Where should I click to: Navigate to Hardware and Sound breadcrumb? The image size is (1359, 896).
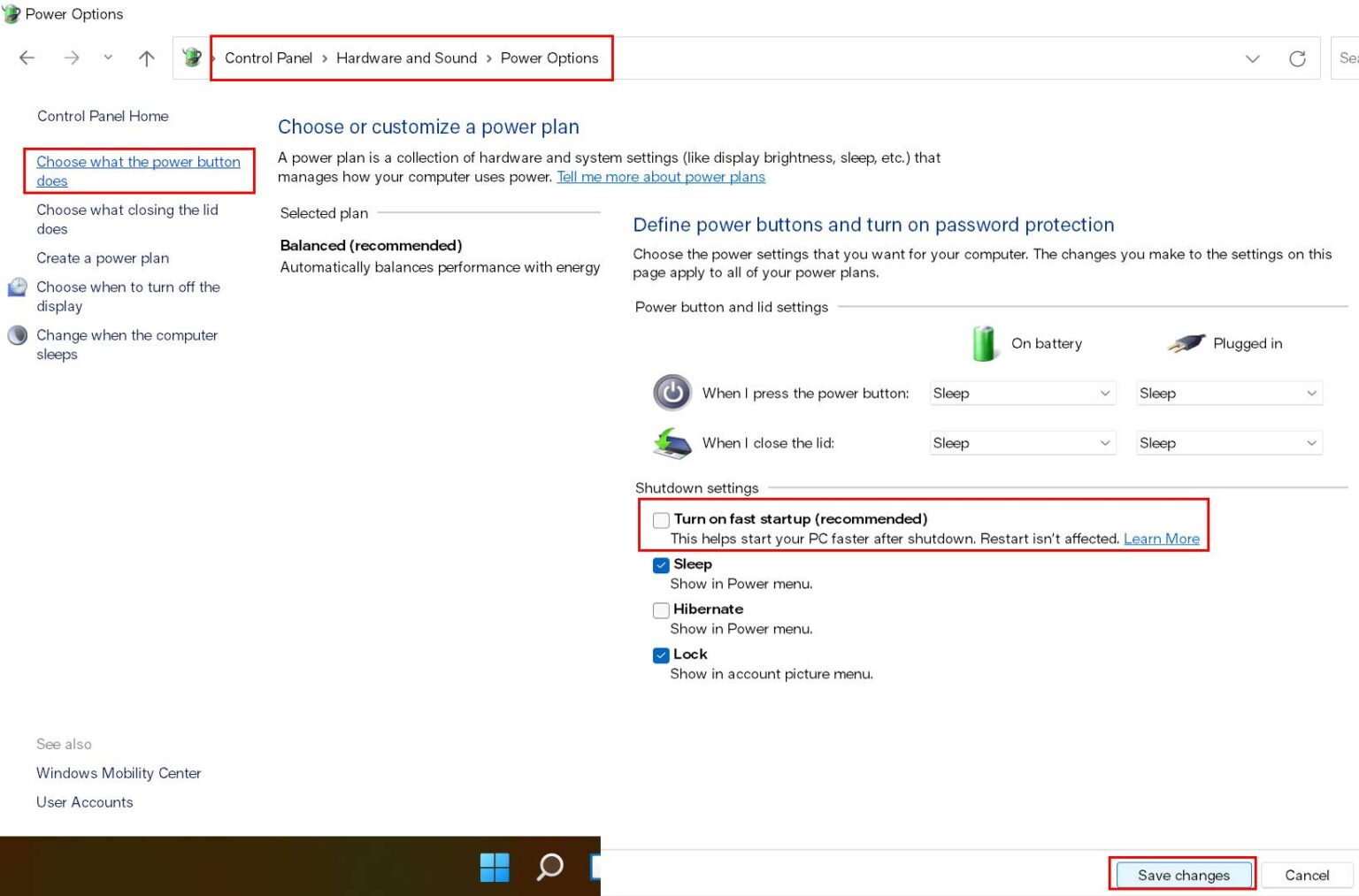pos(406,58)
